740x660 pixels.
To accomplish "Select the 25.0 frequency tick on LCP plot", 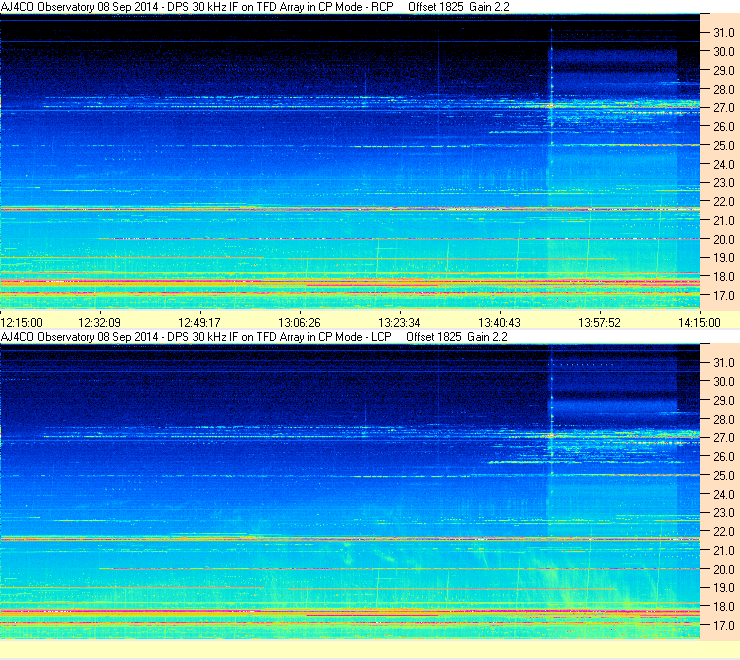I will (x=723, y=476).
